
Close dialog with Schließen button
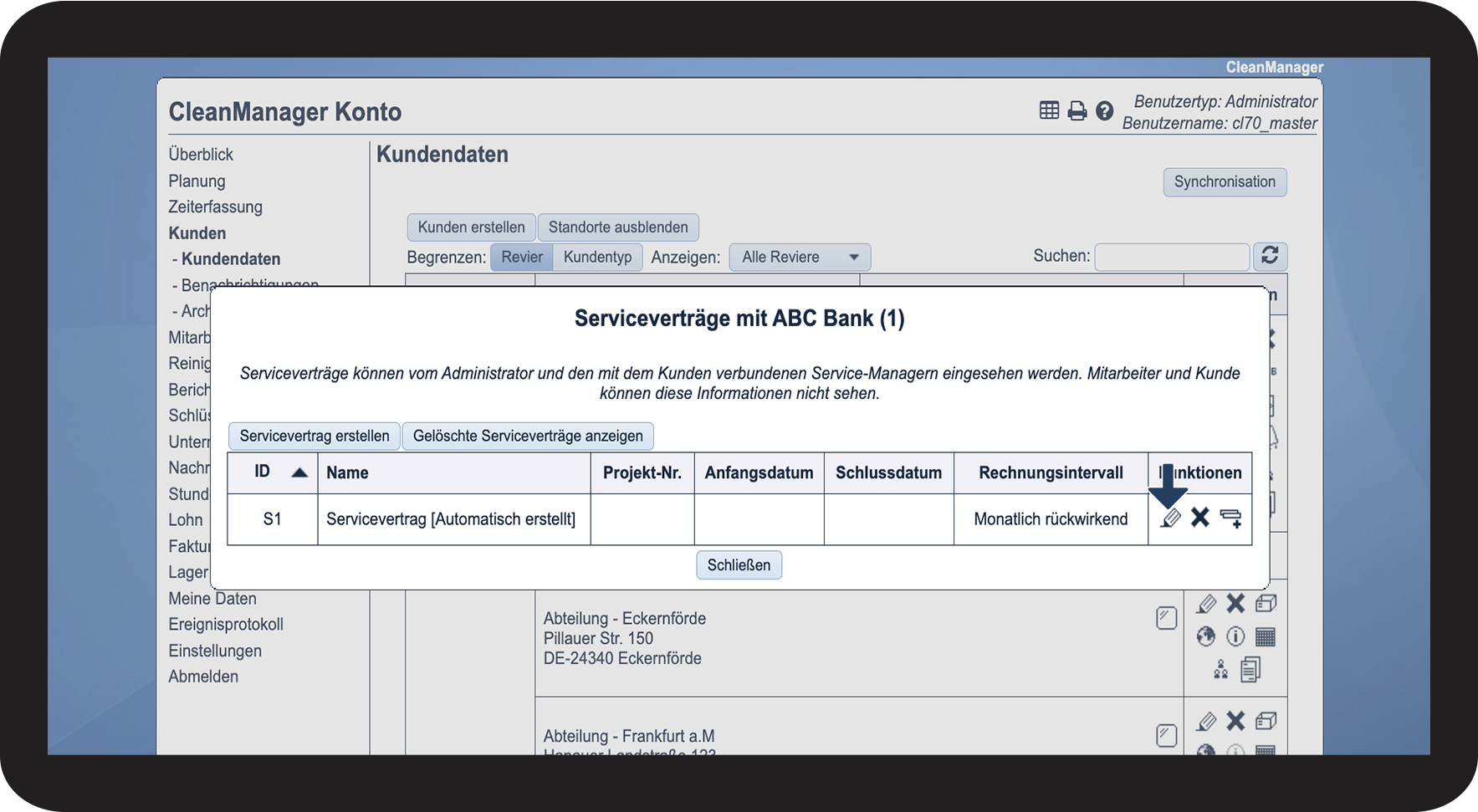pyautogui.click(x=739, y=565)
